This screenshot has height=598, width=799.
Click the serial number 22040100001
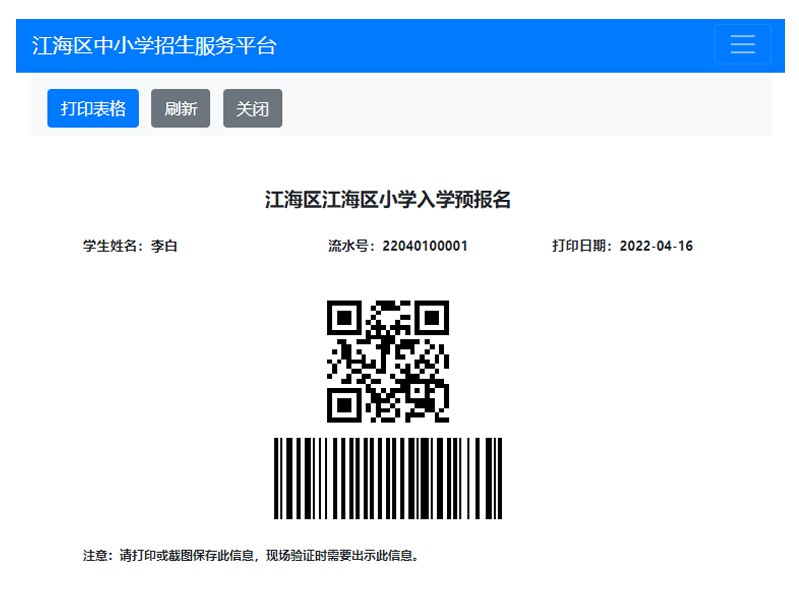pos(425,246)
